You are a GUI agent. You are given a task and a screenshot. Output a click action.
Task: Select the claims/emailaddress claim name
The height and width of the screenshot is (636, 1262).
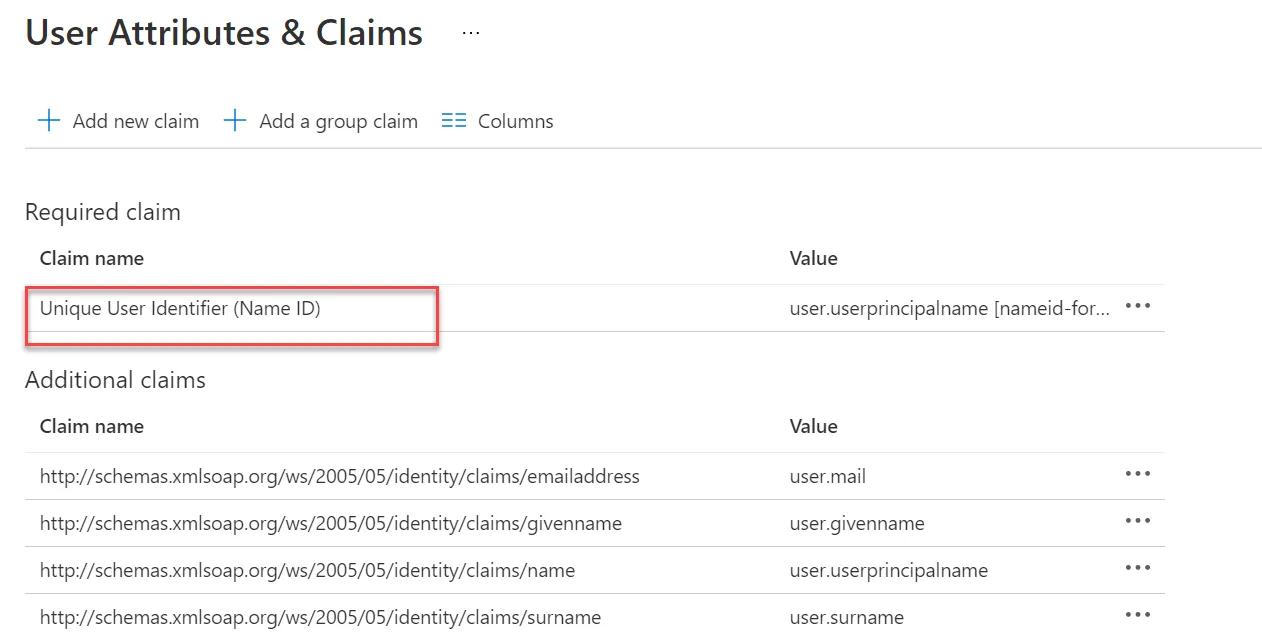click(340, 476)
